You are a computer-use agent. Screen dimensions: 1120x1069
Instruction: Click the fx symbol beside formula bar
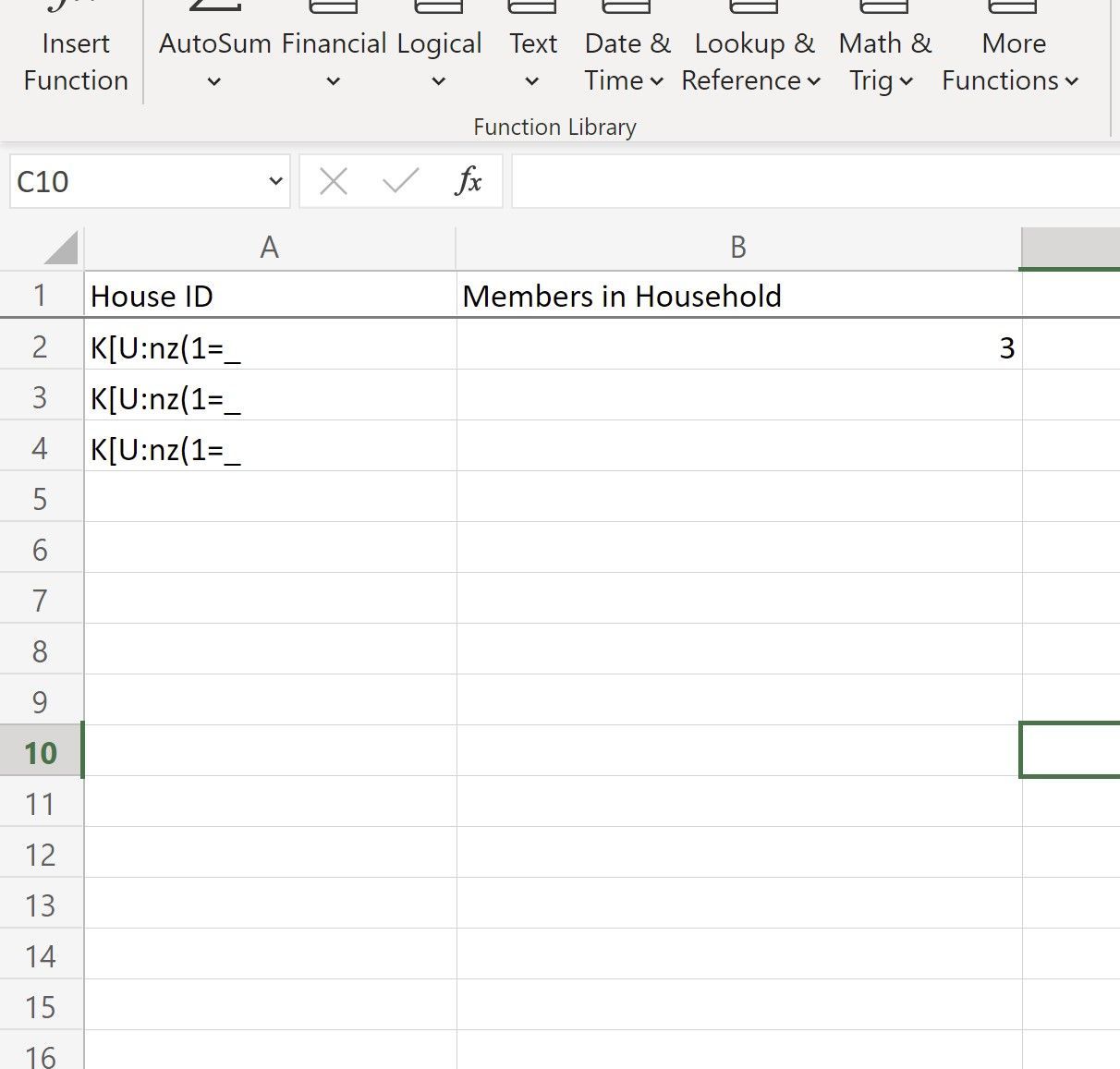(469, 181)
